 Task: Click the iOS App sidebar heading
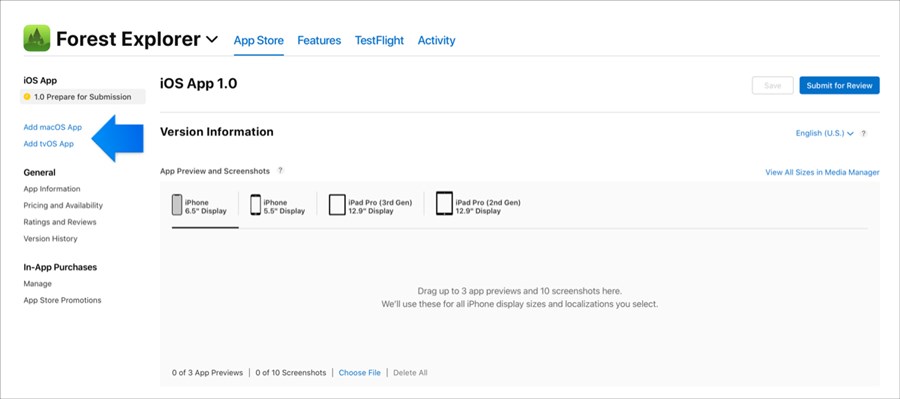click(x=40, y=81)
